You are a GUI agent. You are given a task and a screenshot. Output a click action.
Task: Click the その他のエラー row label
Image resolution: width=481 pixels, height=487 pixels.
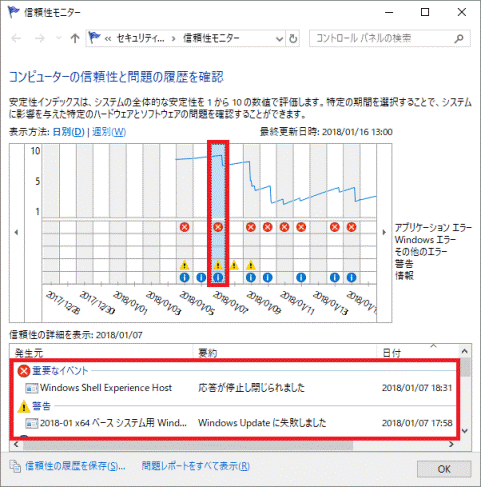[x=421, y=252]
